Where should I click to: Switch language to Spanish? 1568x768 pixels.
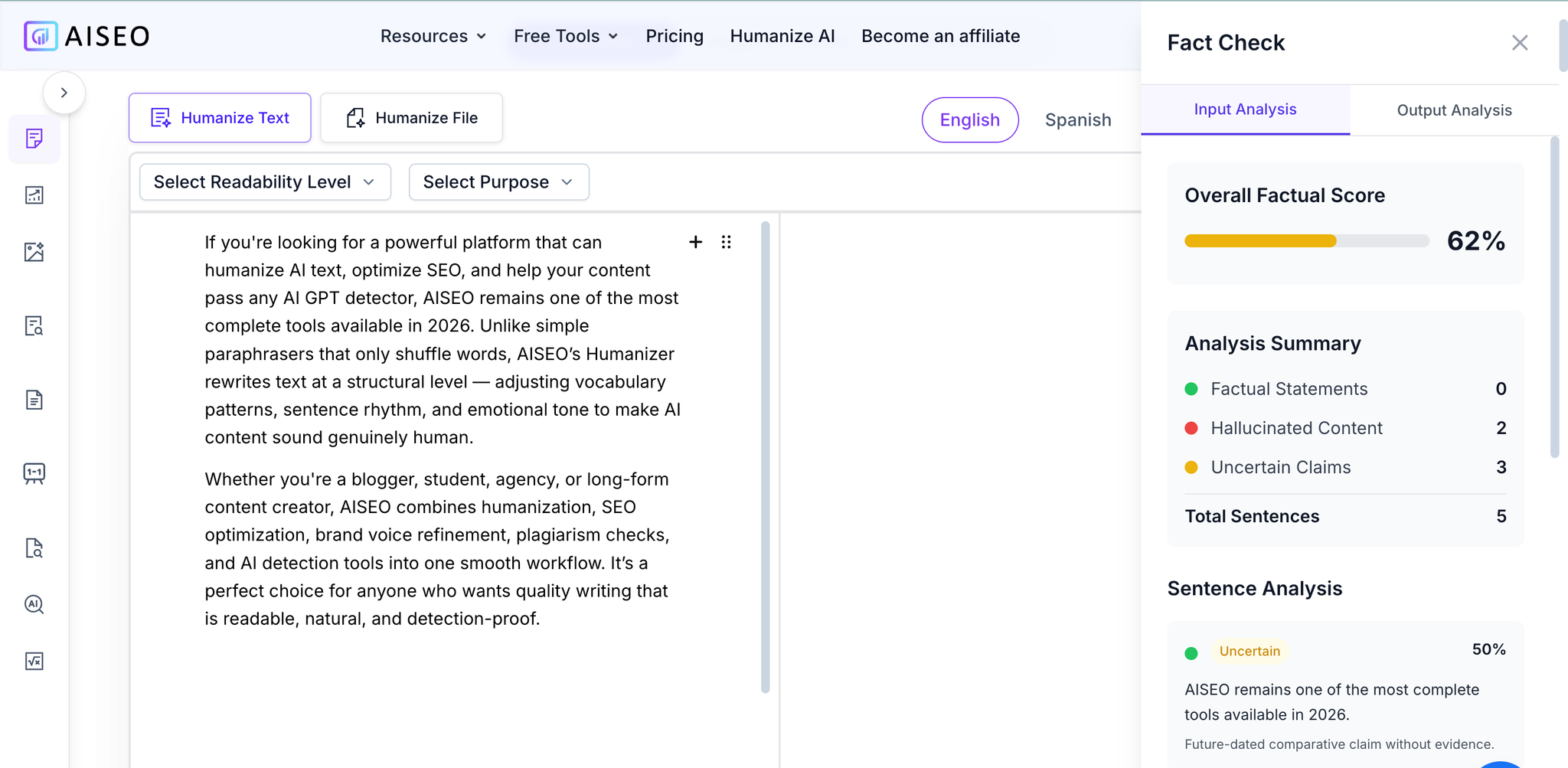coord(1078,119)
